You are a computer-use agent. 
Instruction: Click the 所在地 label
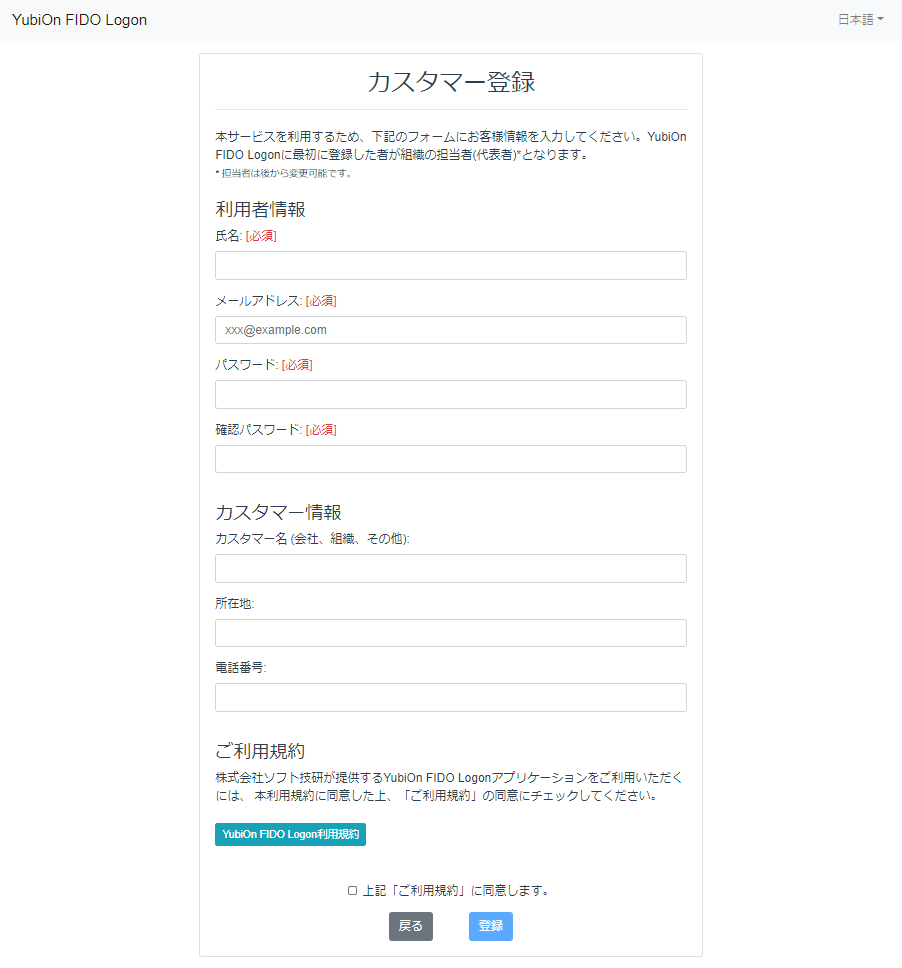235,604
